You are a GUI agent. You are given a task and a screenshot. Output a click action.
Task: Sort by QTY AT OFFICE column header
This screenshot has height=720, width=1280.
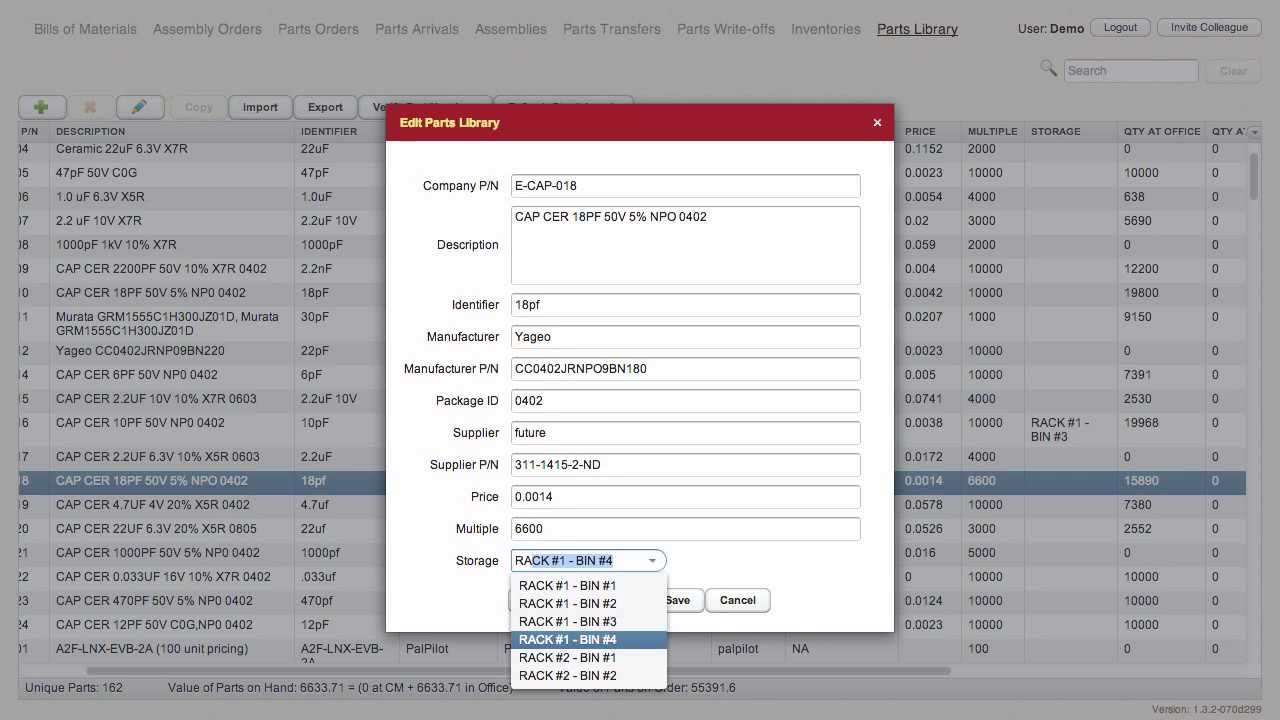pyautogui.click(x=1162, y=132)
